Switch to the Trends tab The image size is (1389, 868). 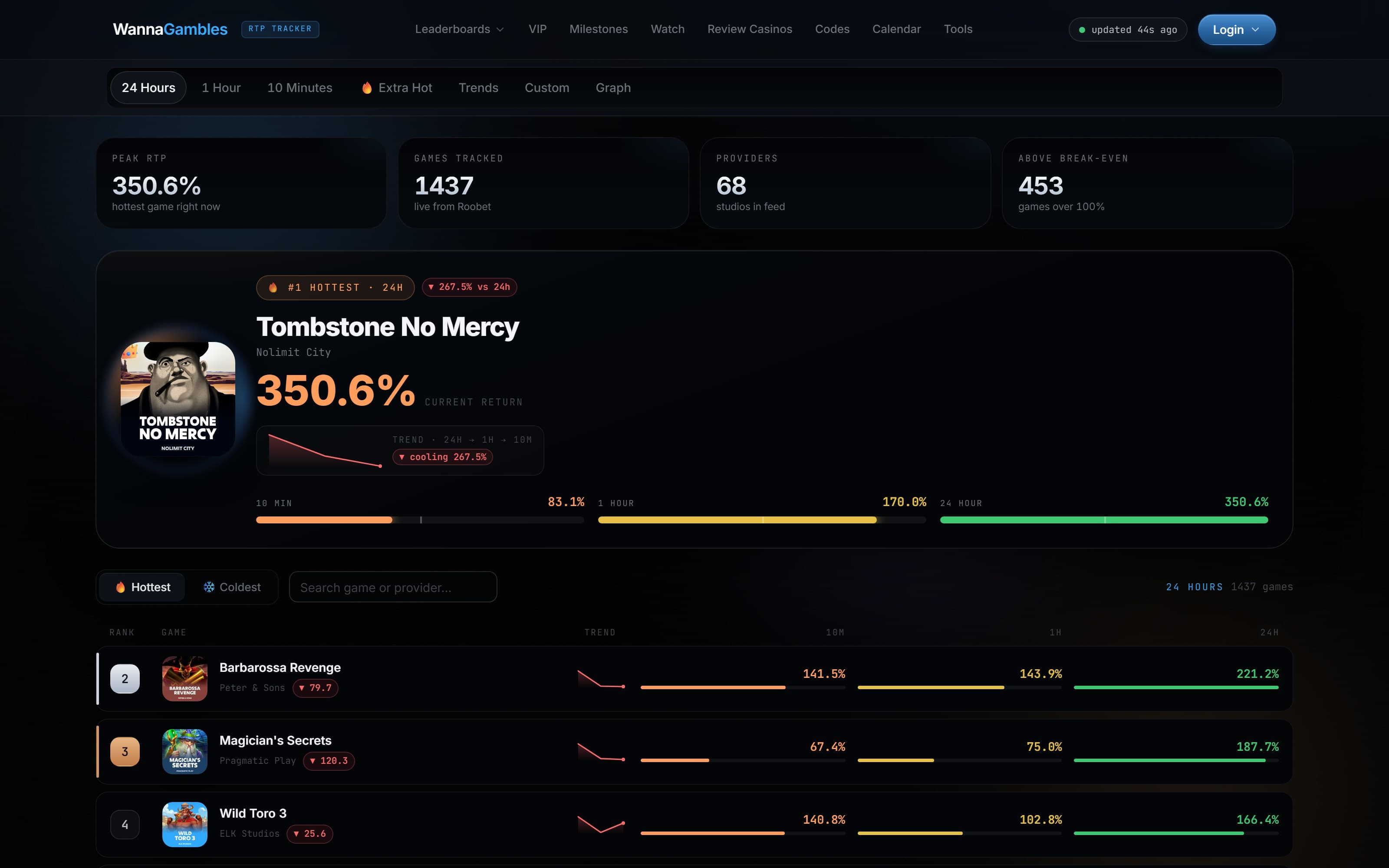click(478, 88)
